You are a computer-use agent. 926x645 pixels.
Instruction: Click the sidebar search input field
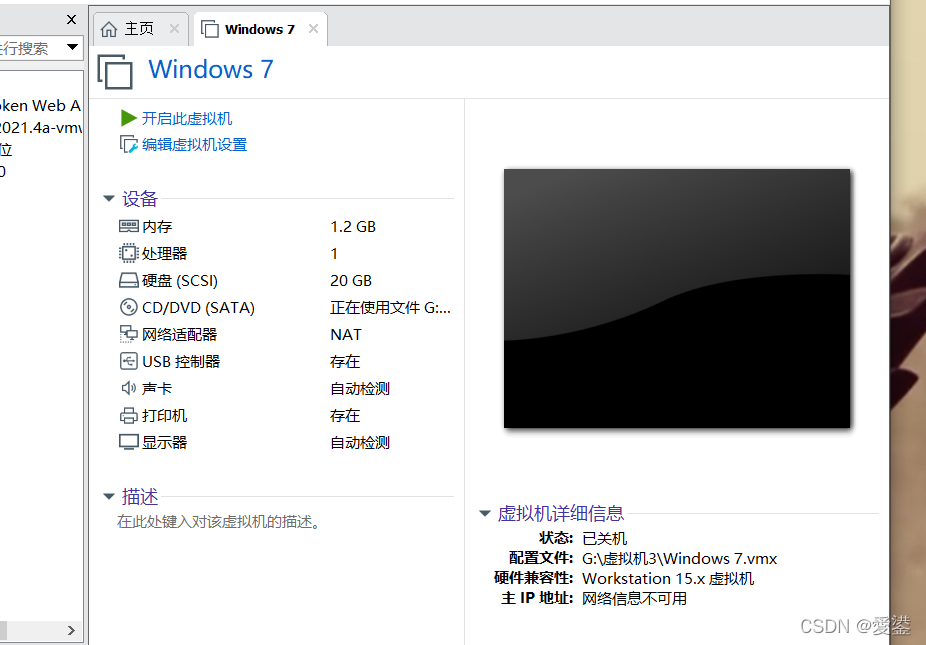tap(30, 48)
